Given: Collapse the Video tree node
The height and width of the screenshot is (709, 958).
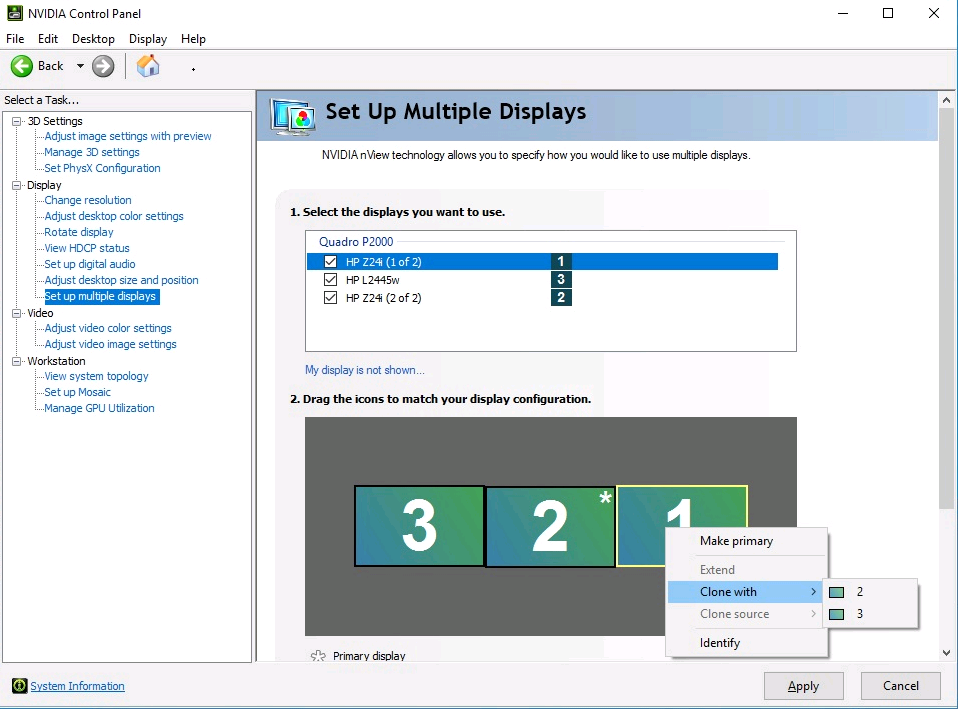Looking at the screenshot, I should 16,313.
